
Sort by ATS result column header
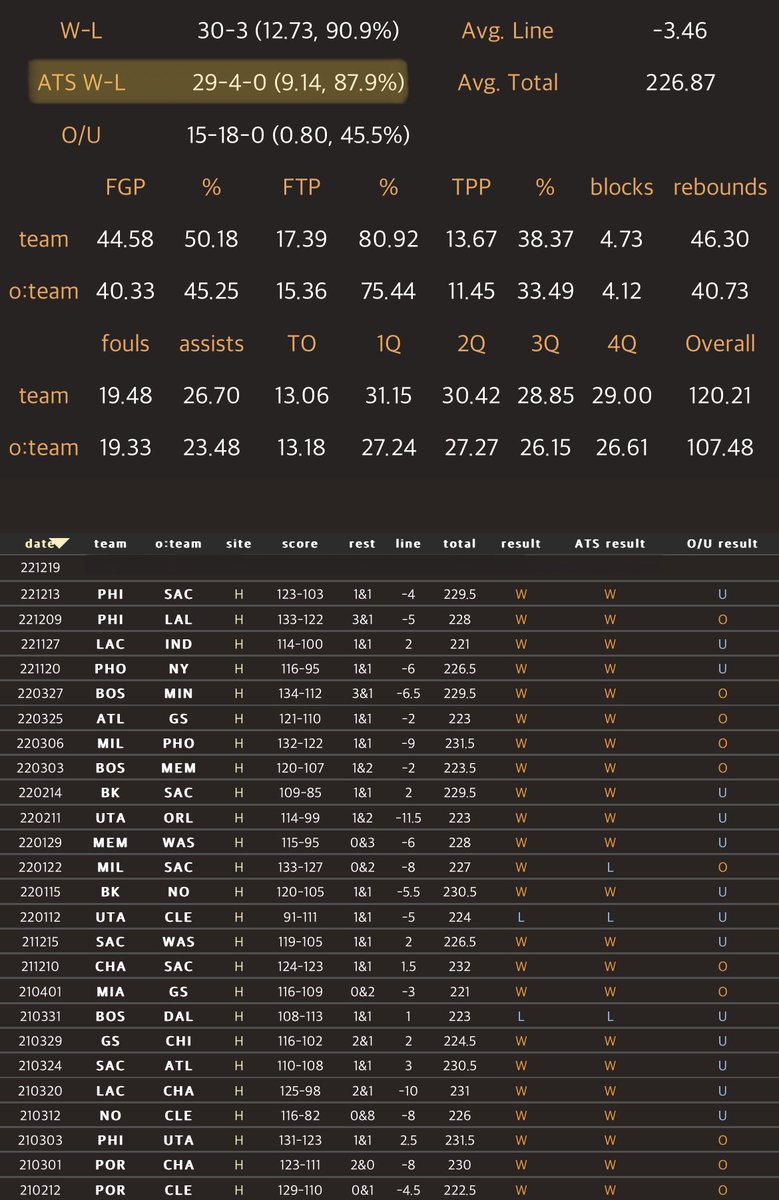click(x=610, y=544)
